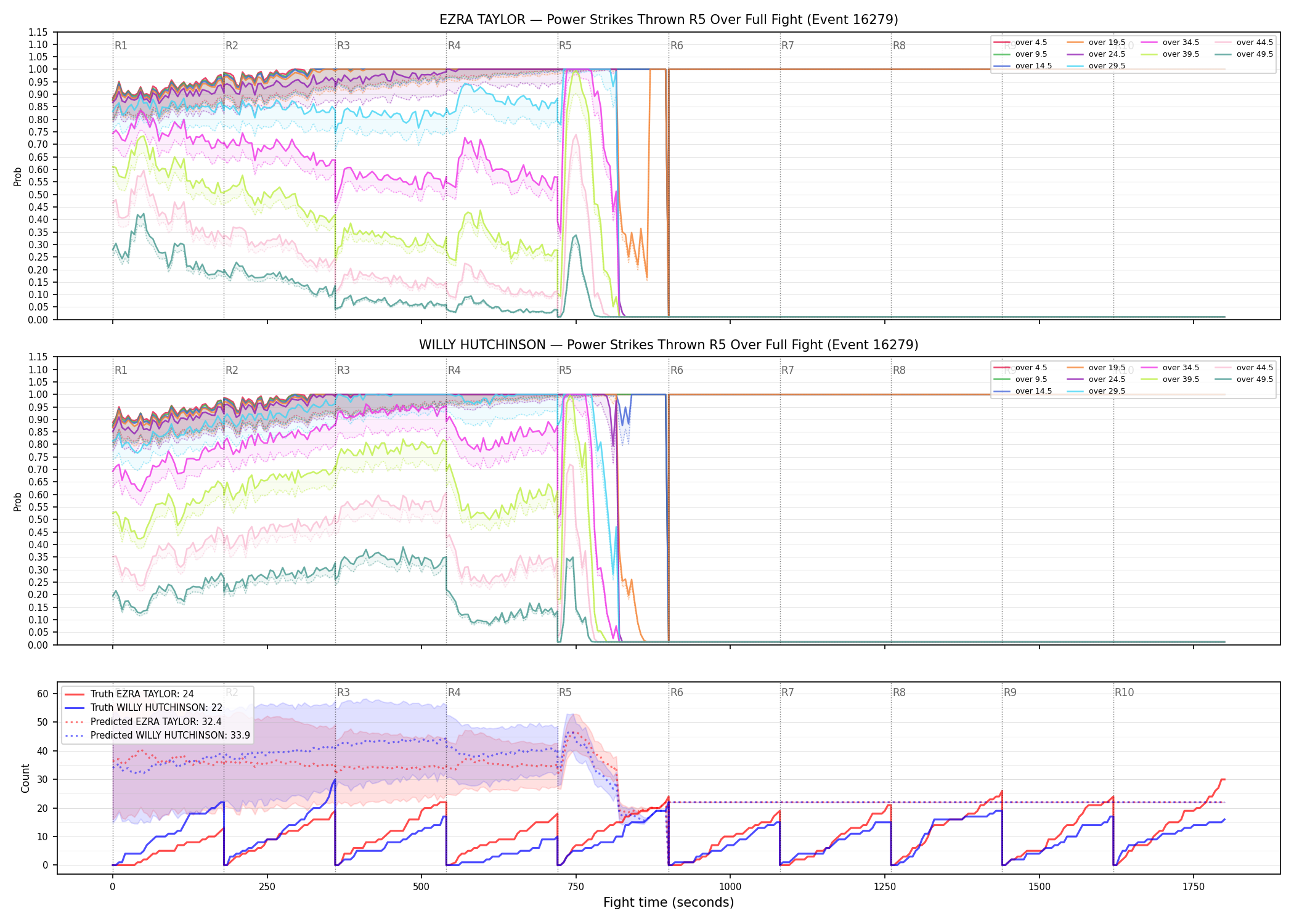Image resolution: width=1294 pixels, height=924 pixels.
Task: Click the R7 round marker in top chart
Action: (x=787, y=46)
